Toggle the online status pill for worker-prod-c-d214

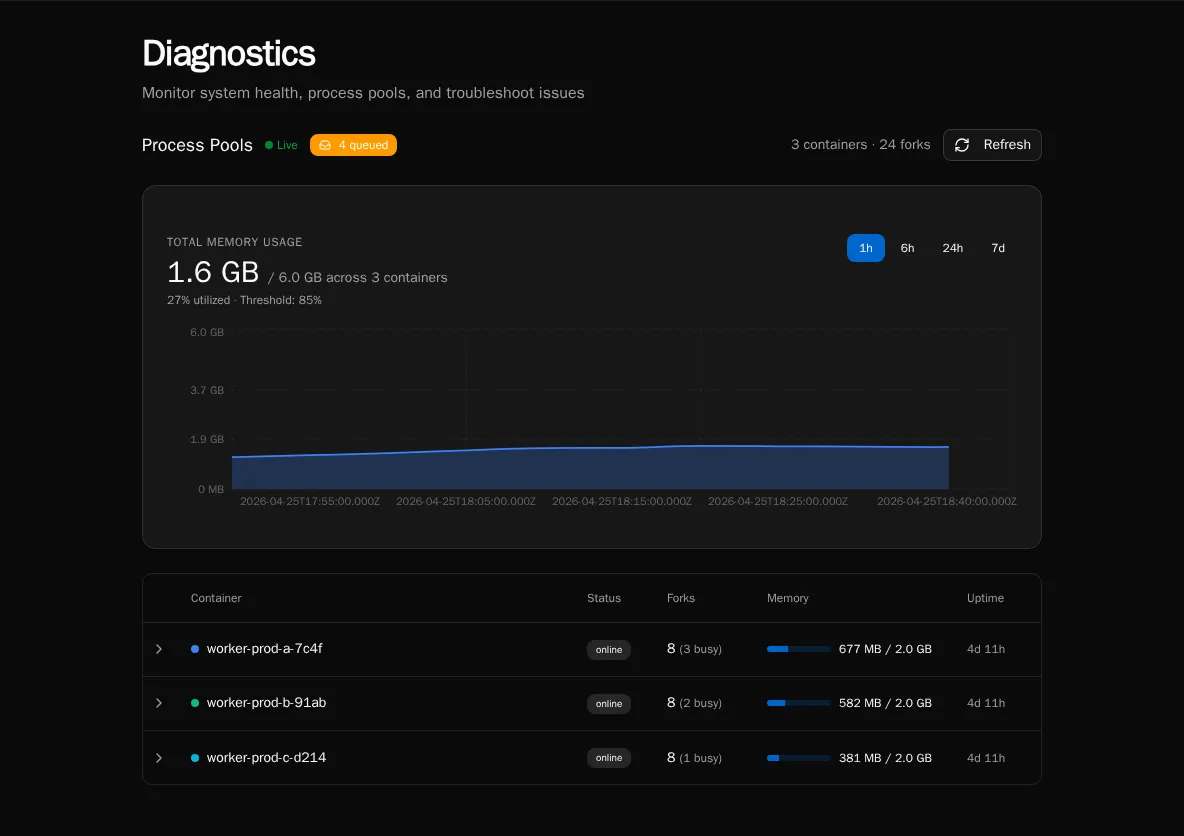(608, 757)
